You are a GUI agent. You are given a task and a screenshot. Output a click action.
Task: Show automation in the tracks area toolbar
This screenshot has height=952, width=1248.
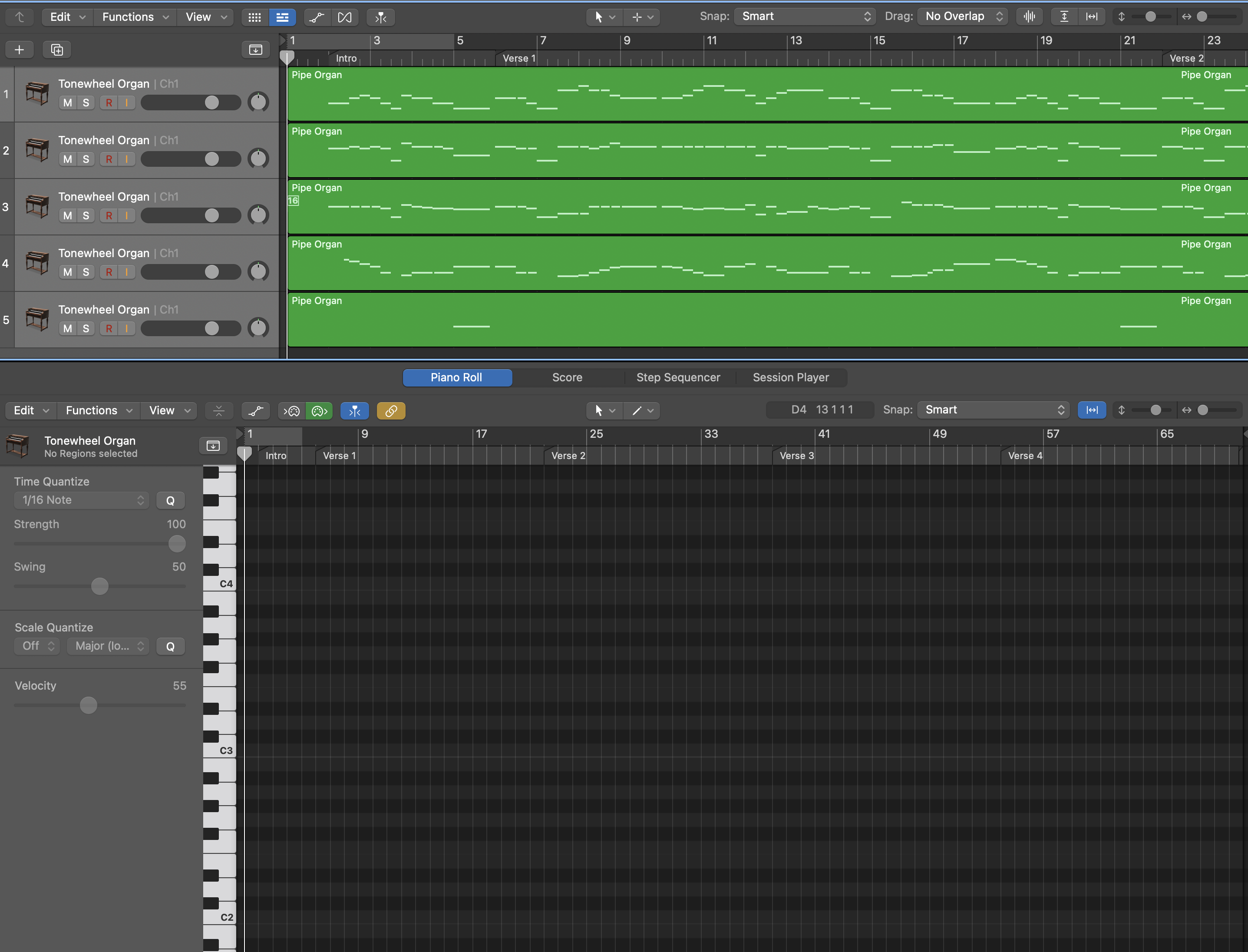[x=317, y=17]
